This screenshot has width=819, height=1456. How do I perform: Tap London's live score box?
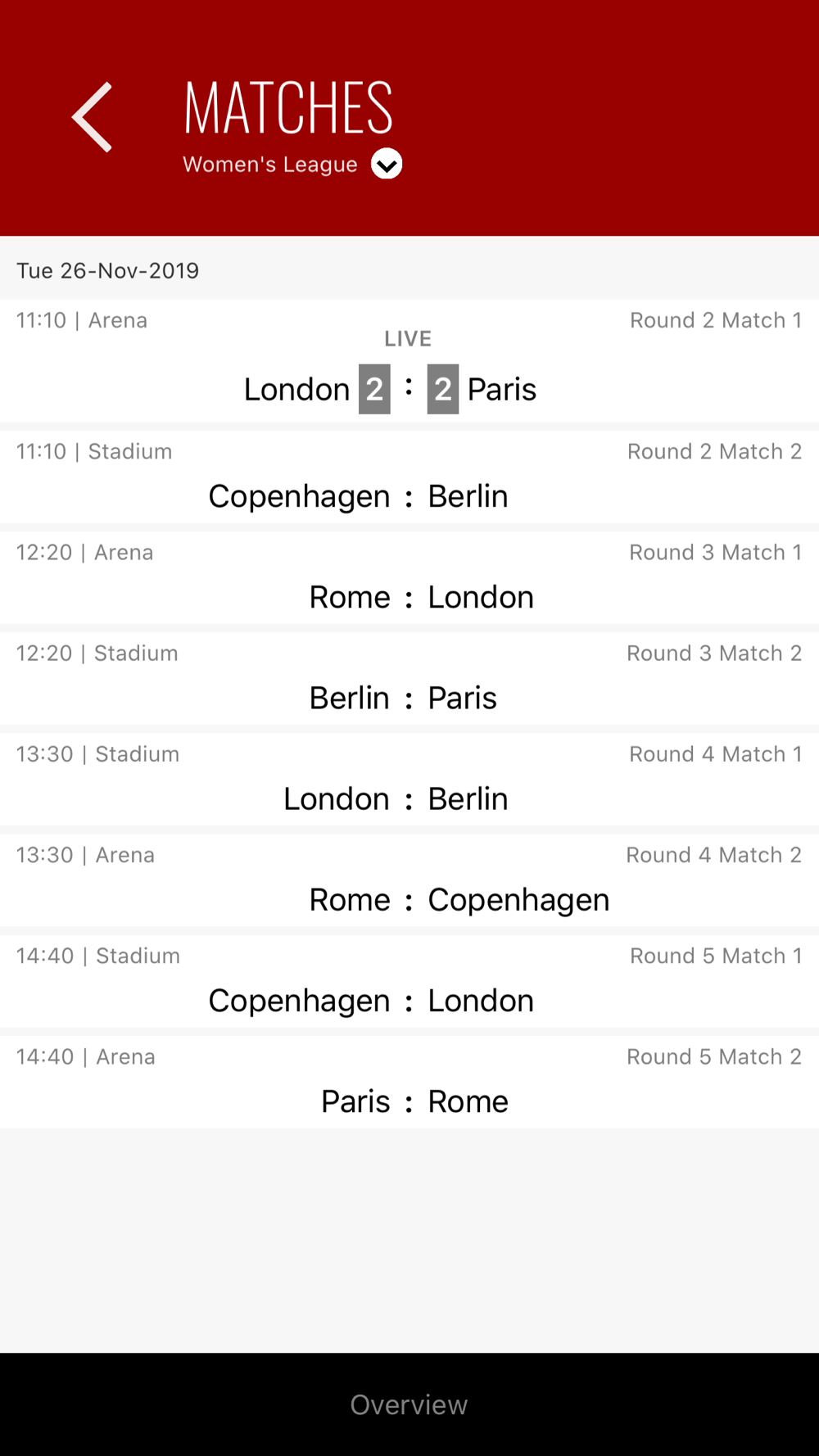(x=374, y=389)
